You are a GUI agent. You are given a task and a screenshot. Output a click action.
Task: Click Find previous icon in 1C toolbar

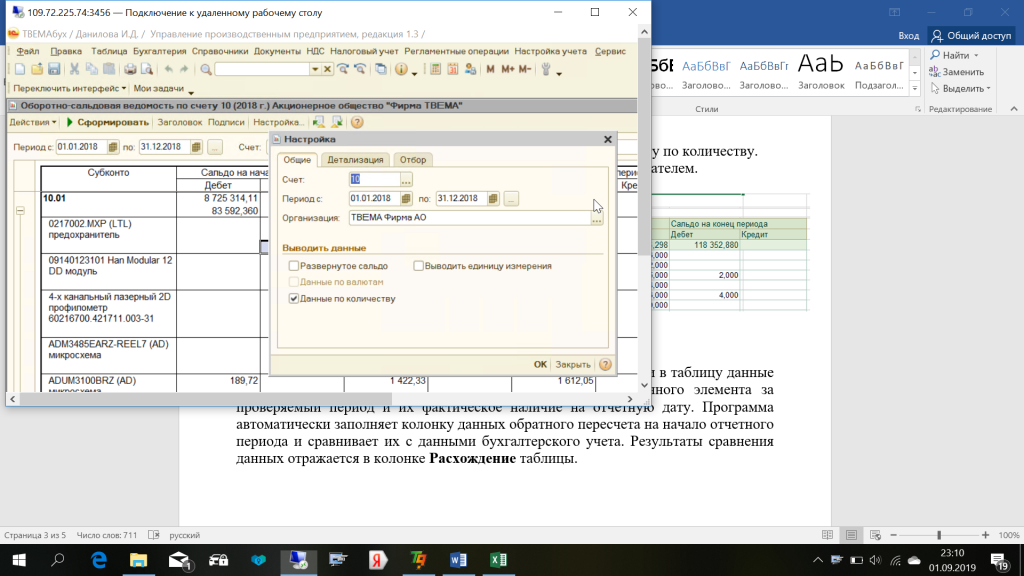point(360,69)
